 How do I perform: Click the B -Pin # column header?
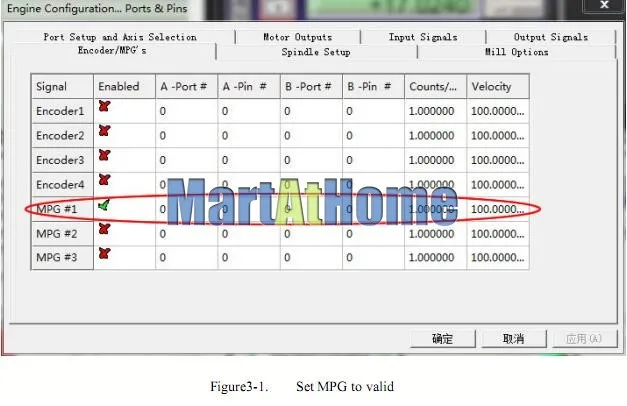tap(373, 86)
